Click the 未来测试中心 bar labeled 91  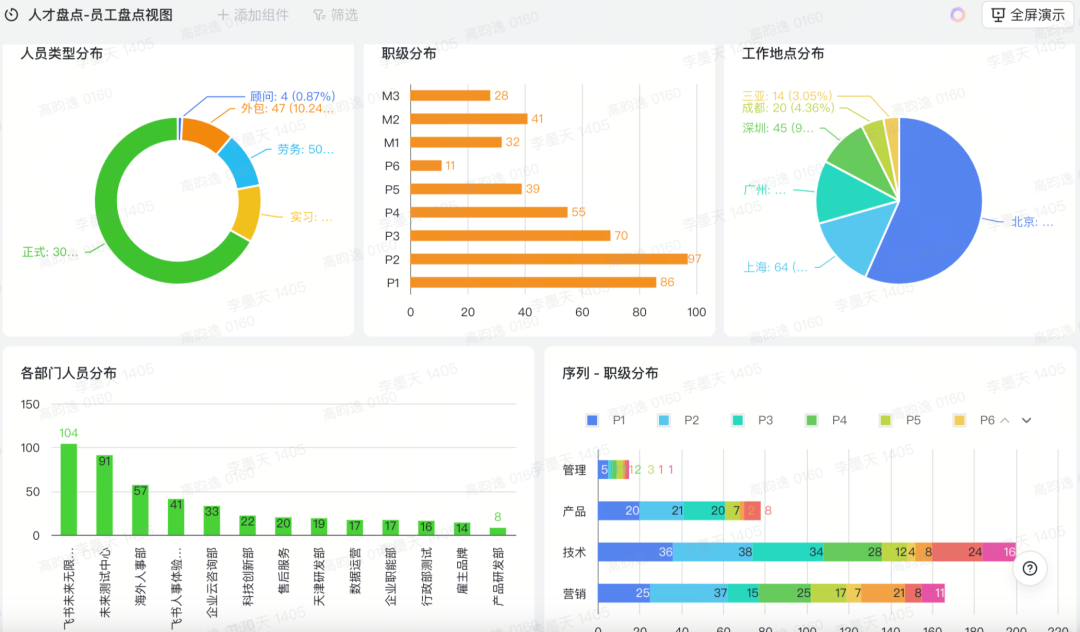tap(105, 495)
